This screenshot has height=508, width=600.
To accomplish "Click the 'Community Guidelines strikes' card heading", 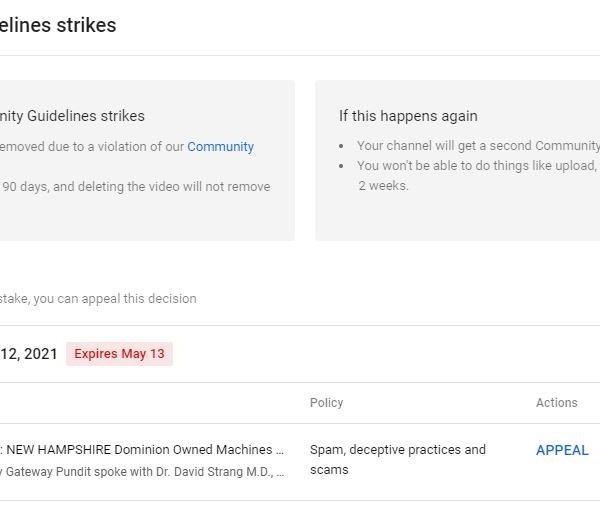I will click(x=72, y=116).
